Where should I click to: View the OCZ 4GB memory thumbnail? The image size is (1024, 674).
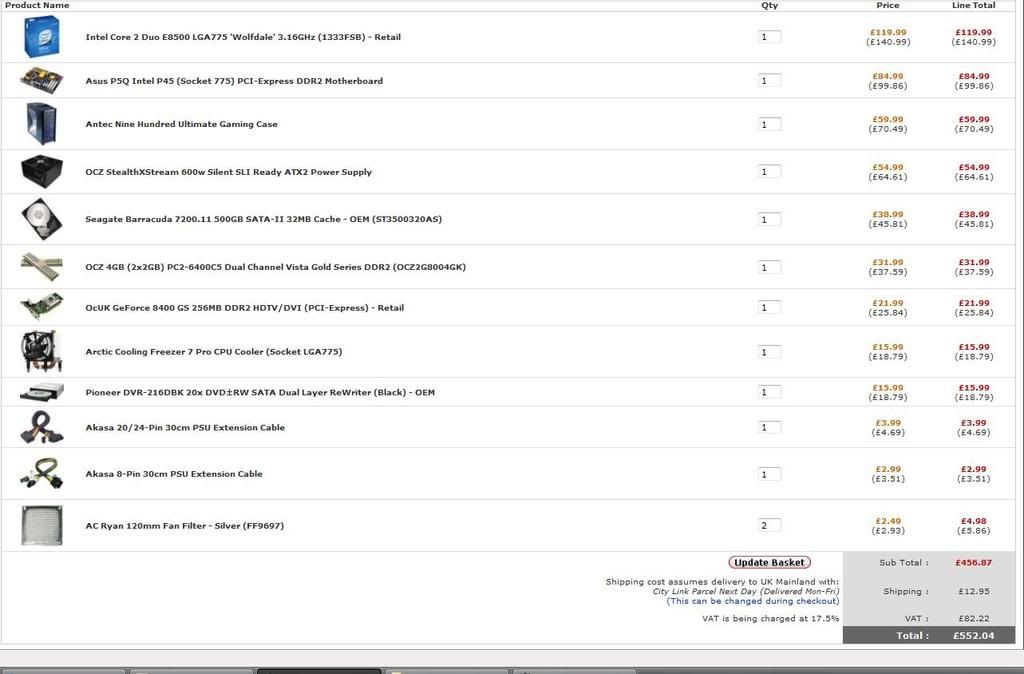(42, 266)
